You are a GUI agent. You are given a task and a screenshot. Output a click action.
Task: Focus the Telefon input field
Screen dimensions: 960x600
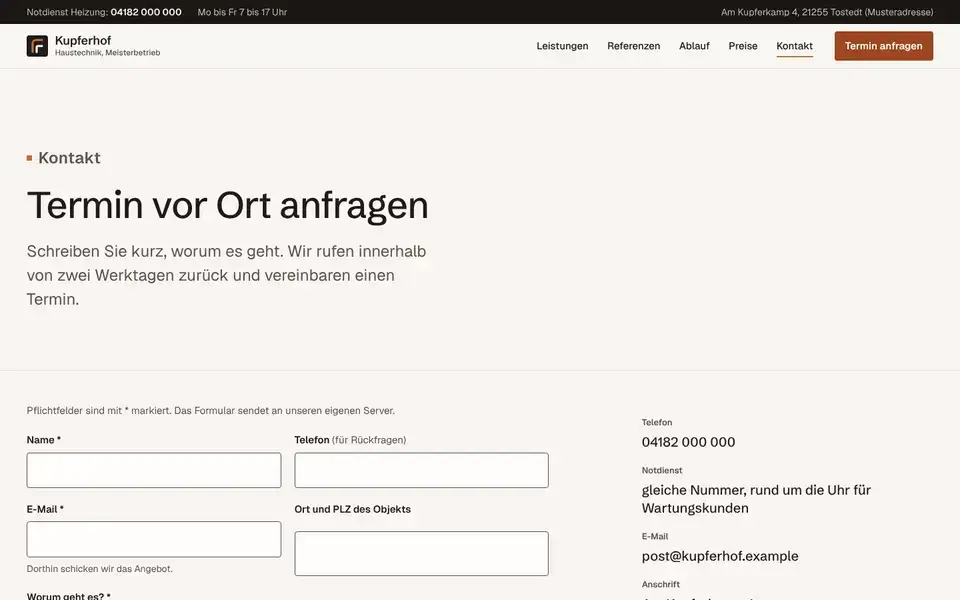[421, 470]
